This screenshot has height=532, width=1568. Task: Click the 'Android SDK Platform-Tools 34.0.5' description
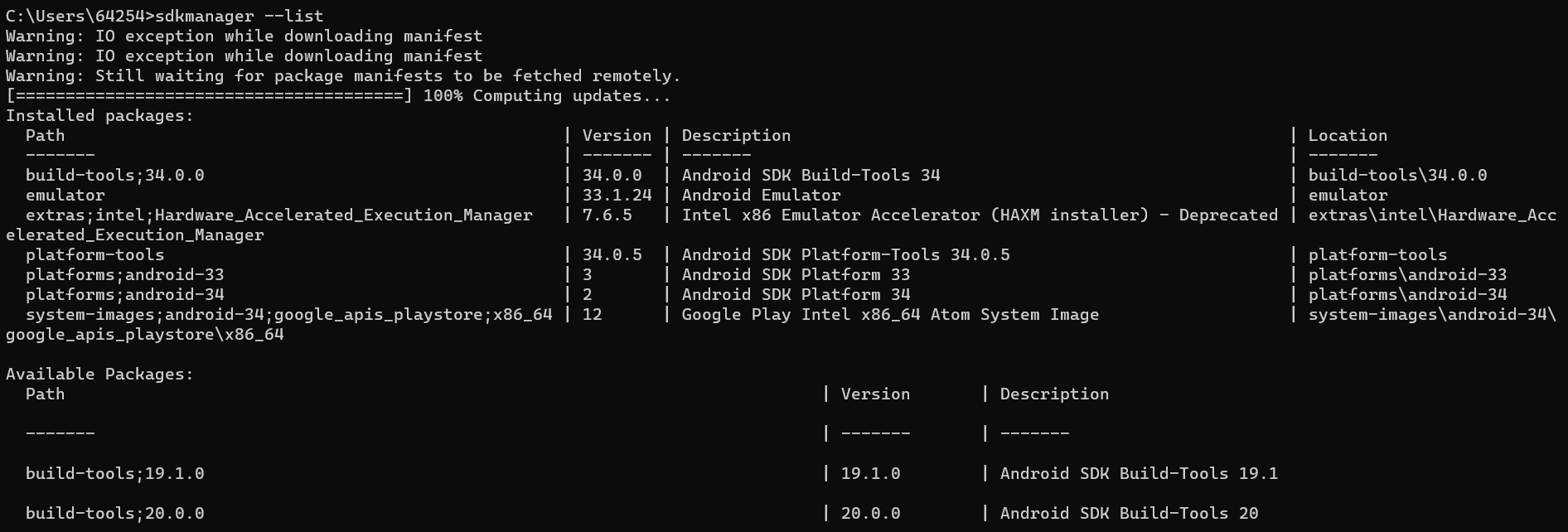pos(845,254)
